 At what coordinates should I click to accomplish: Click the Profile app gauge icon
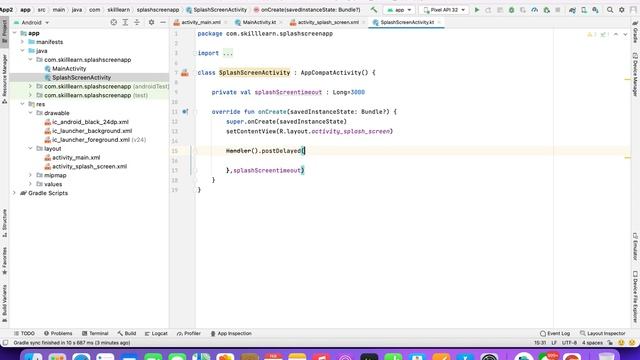535,10
